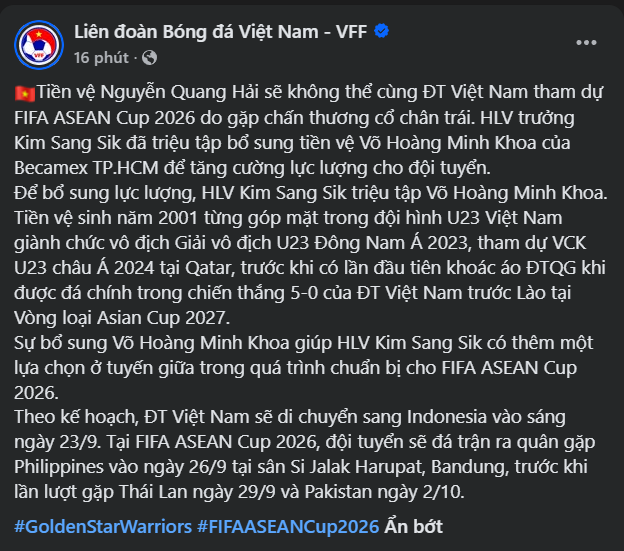Collapse the post using "Ẩn bớt"

[x=413, y=527]
